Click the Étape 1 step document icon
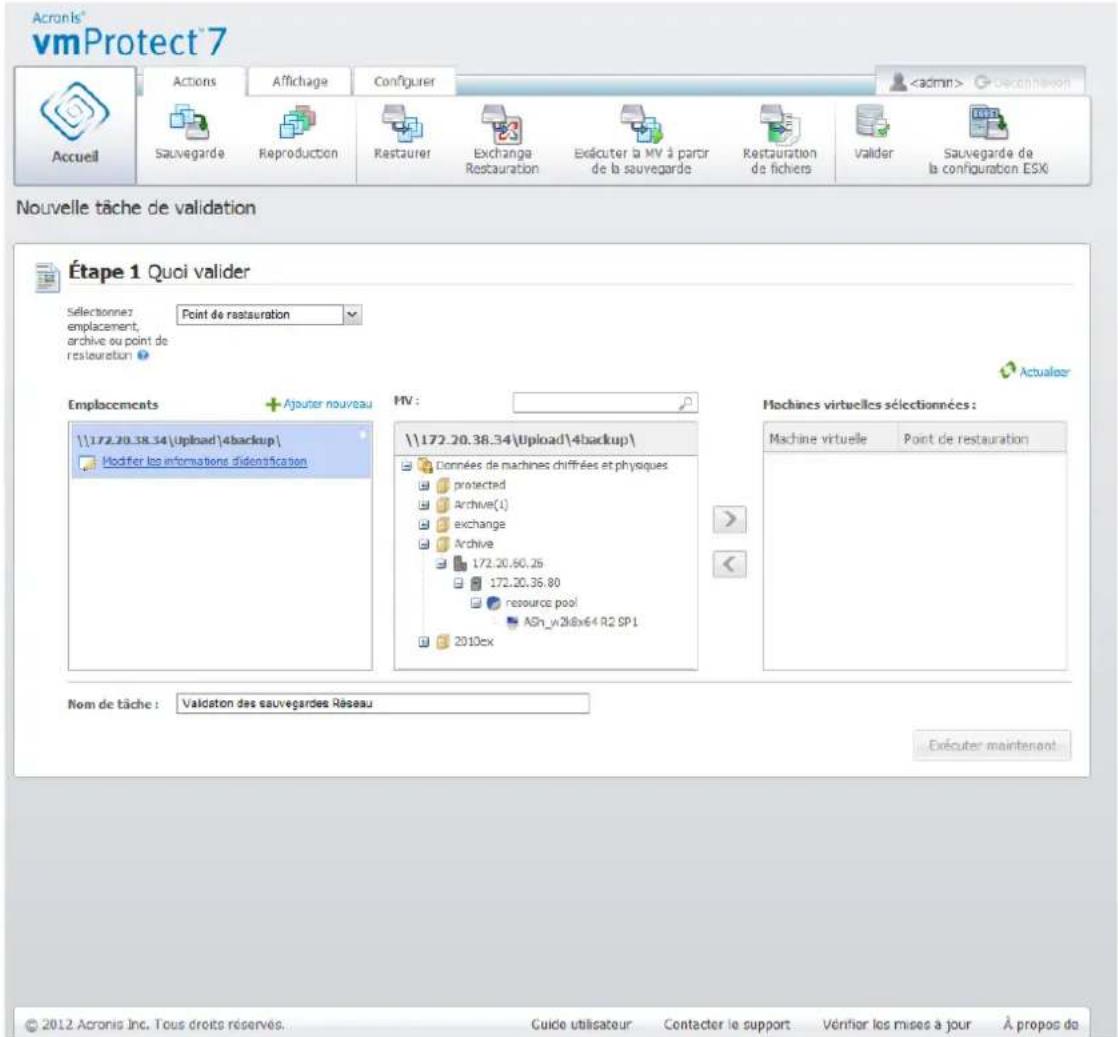 [x=47, y=277]
